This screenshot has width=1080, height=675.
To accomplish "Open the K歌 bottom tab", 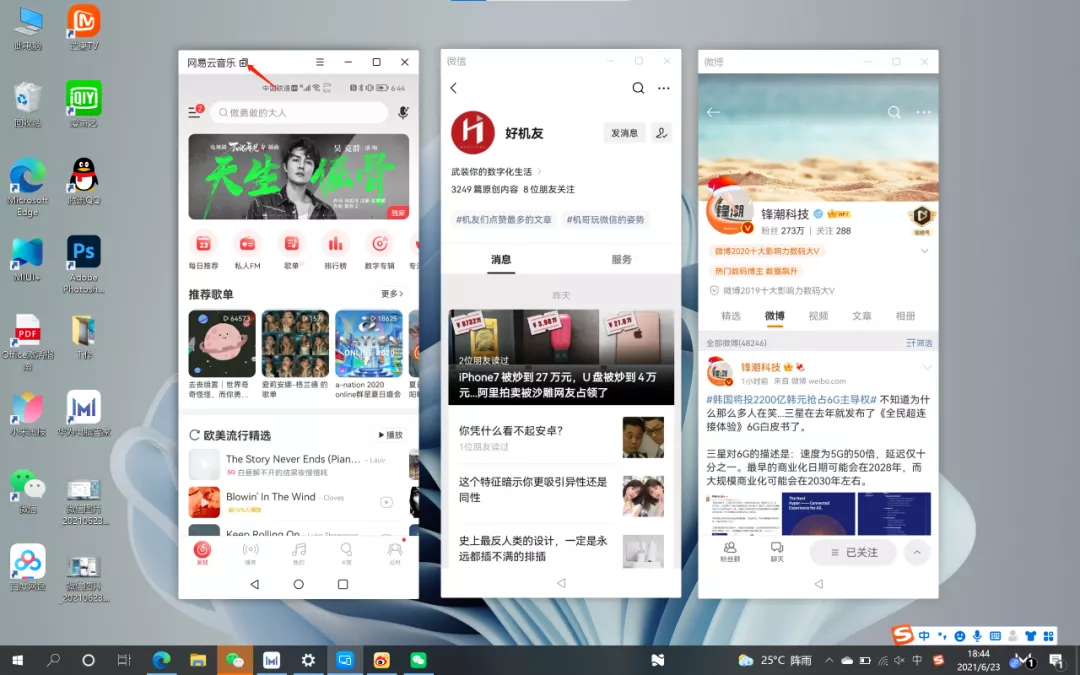I will pos(346,552).
